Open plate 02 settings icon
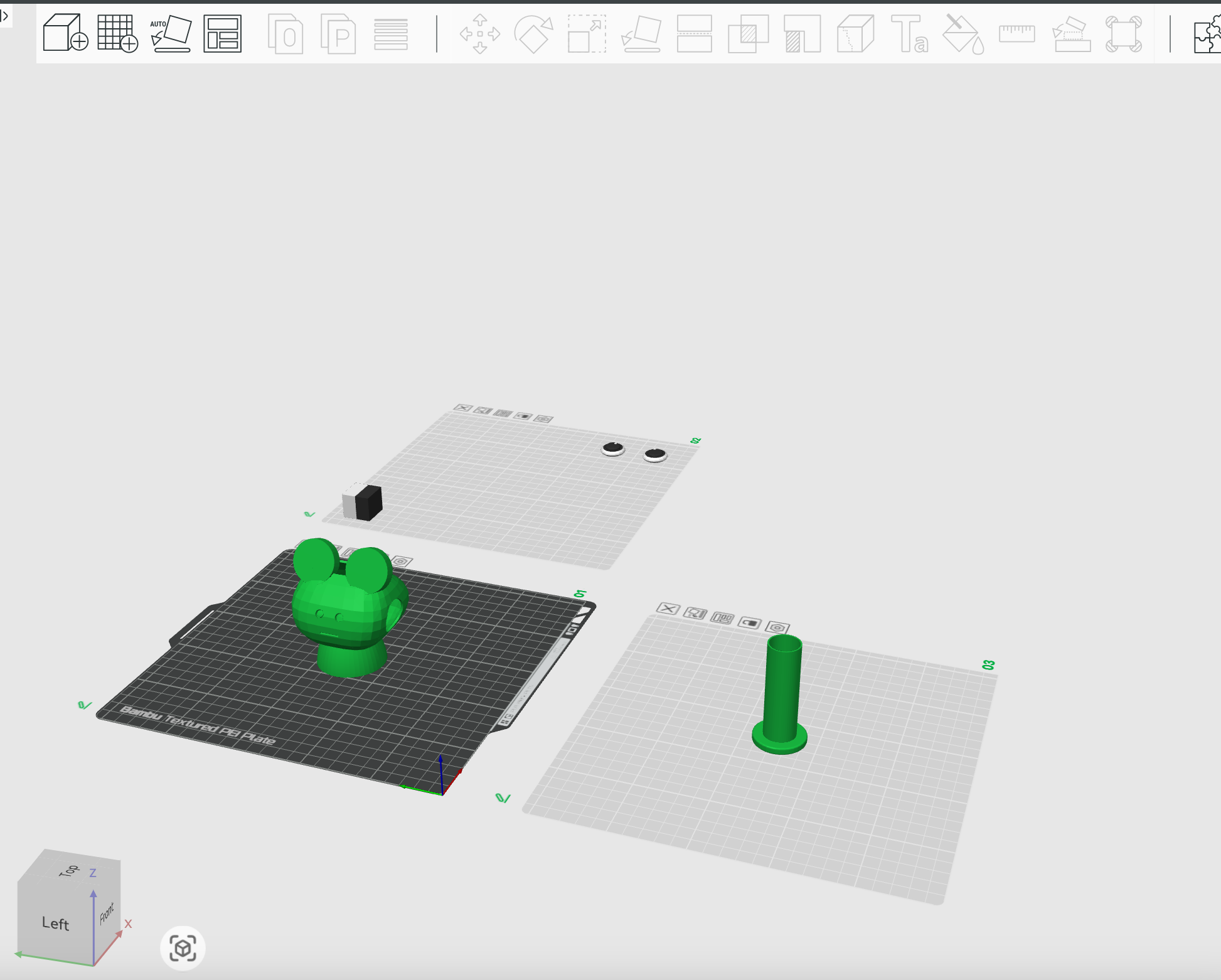This screenshot has width=1221, height=980. tap(543, 418)
